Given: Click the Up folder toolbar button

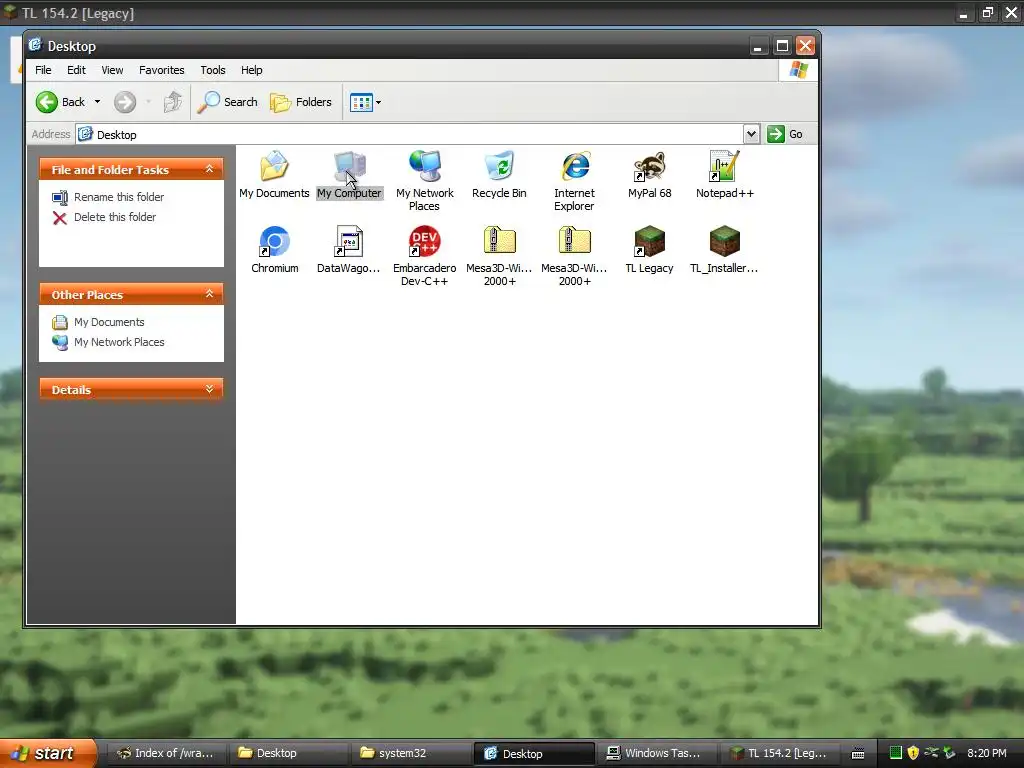Looking at the screenshot, I should (172, 102).
